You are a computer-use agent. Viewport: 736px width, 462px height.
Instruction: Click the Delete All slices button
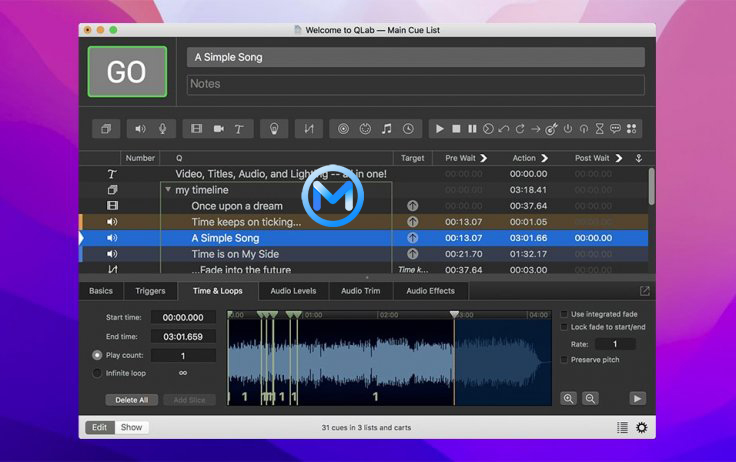131,400
